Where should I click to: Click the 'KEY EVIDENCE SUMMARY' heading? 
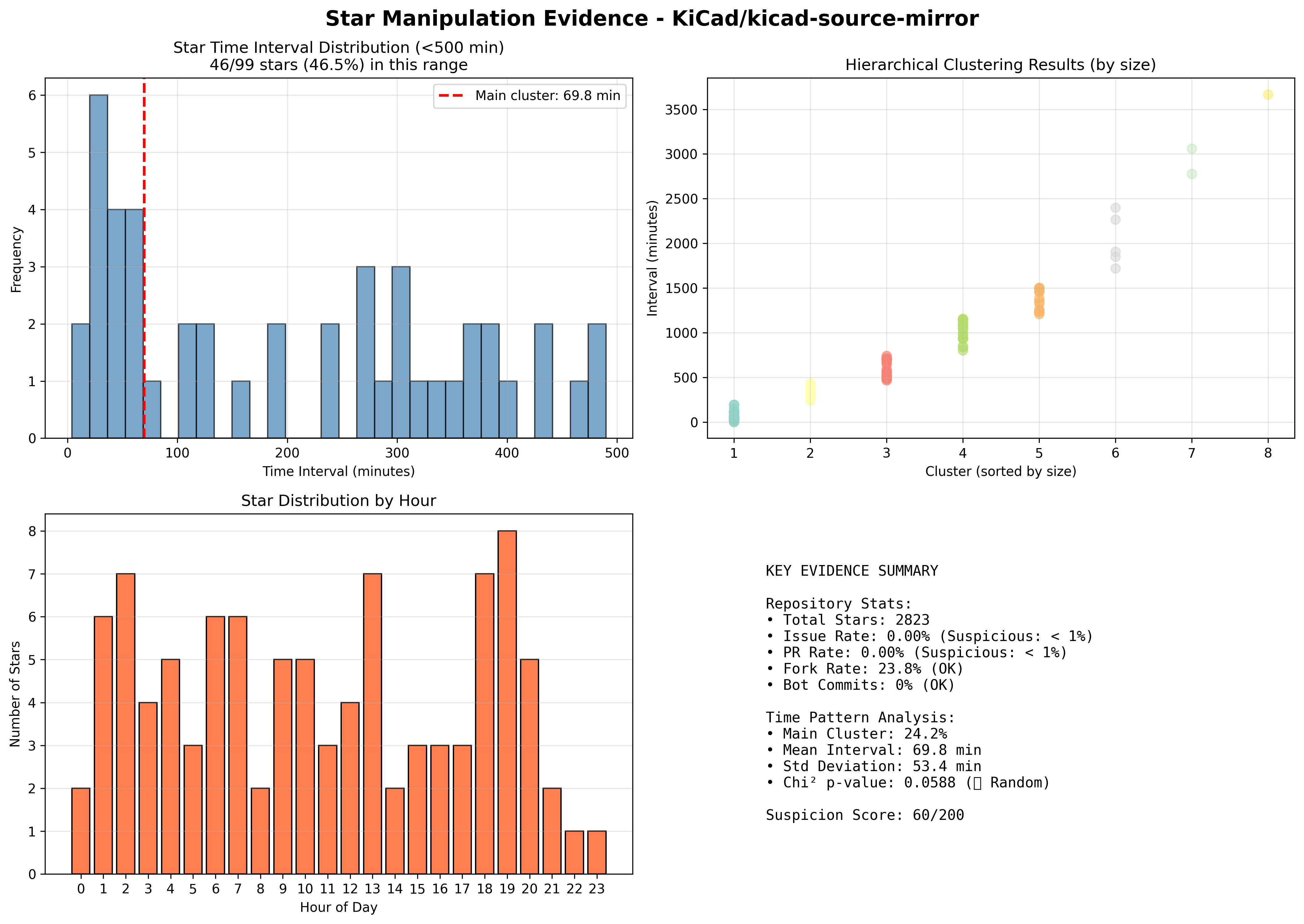coord(852,571)
